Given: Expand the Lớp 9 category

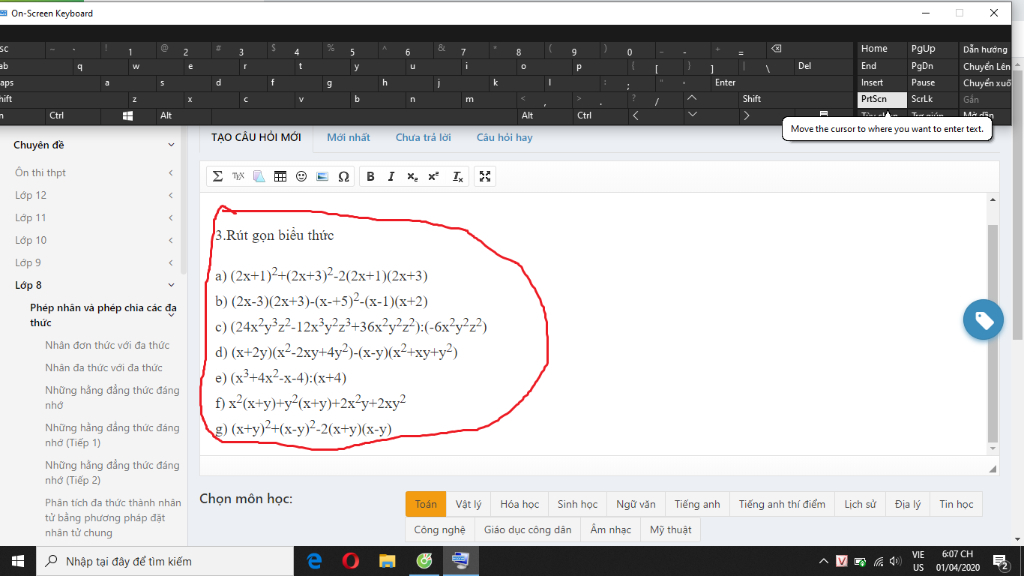Looking at the screenshot, I should 170,263.
